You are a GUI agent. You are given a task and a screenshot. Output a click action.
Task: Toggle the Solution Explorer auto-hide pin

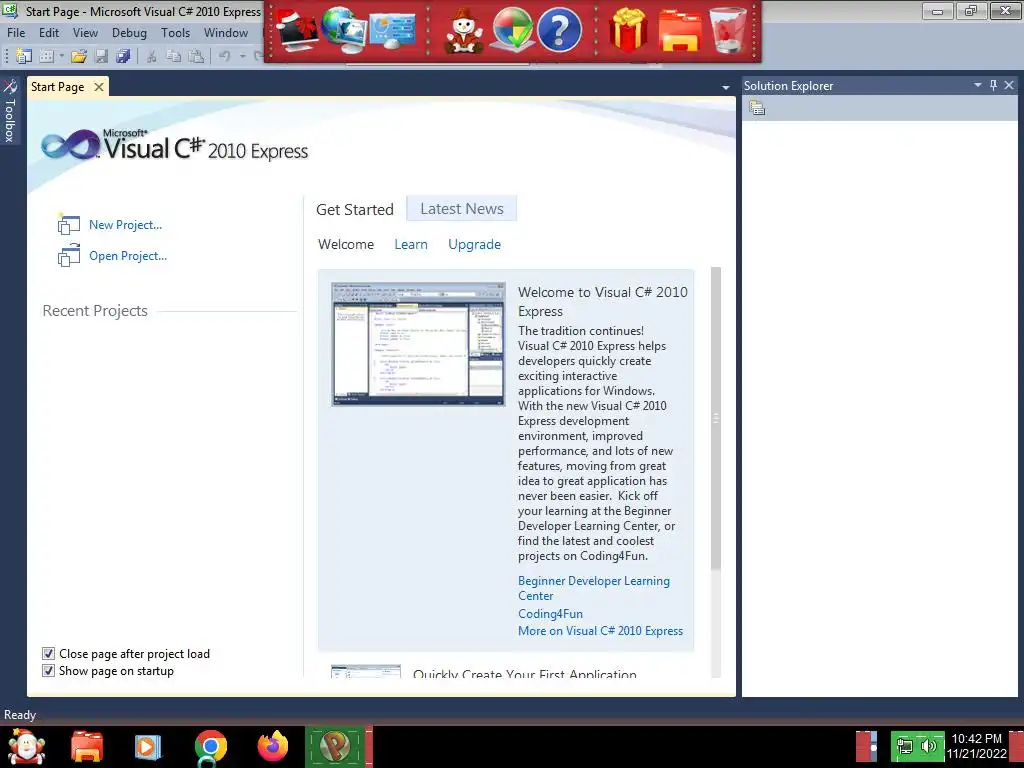[993, 85]
